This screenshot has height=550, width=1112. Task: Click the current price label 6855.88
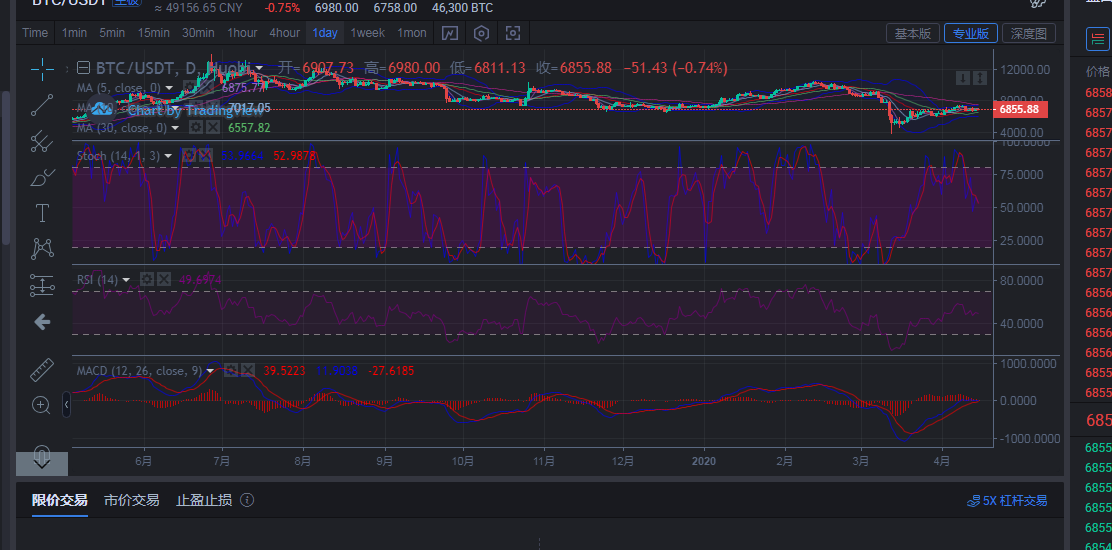click(1020, 109)
